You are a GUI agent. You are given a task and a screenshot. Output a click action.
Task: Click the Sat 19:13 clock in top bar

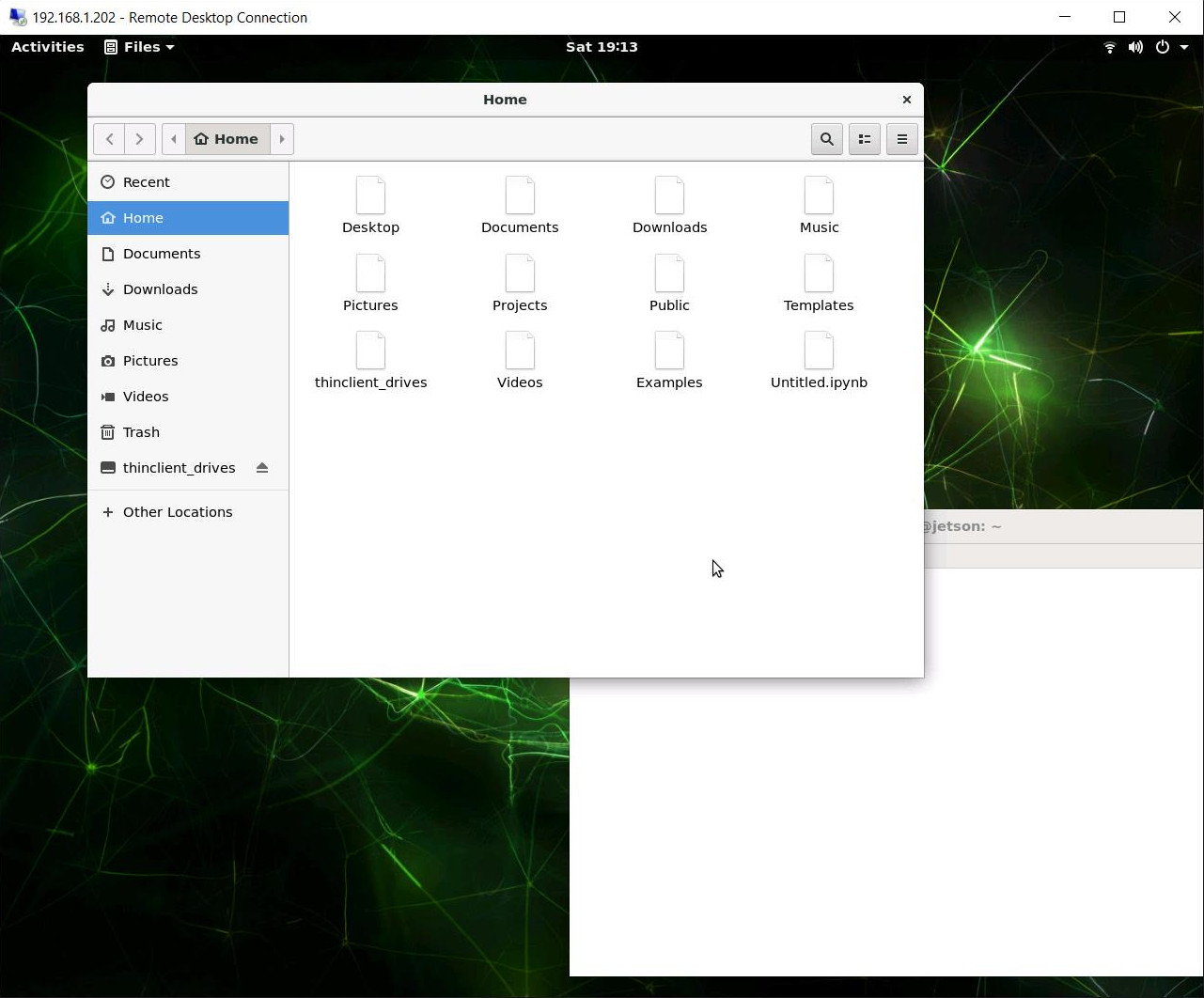pyautogui.click(x=602, y=46)
